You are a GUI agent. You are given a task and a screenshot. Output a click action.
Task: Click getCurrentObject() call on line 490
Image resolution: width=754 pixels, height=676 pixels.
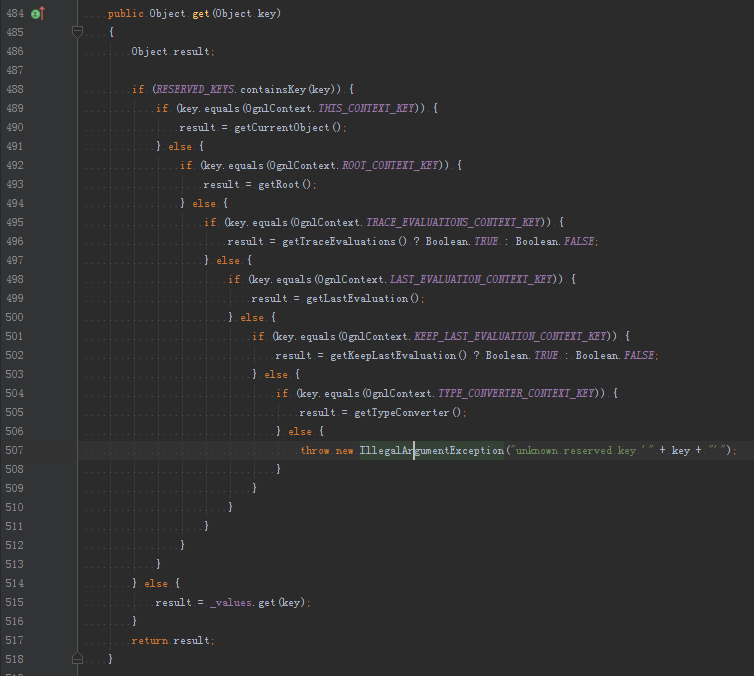[288, 127]
